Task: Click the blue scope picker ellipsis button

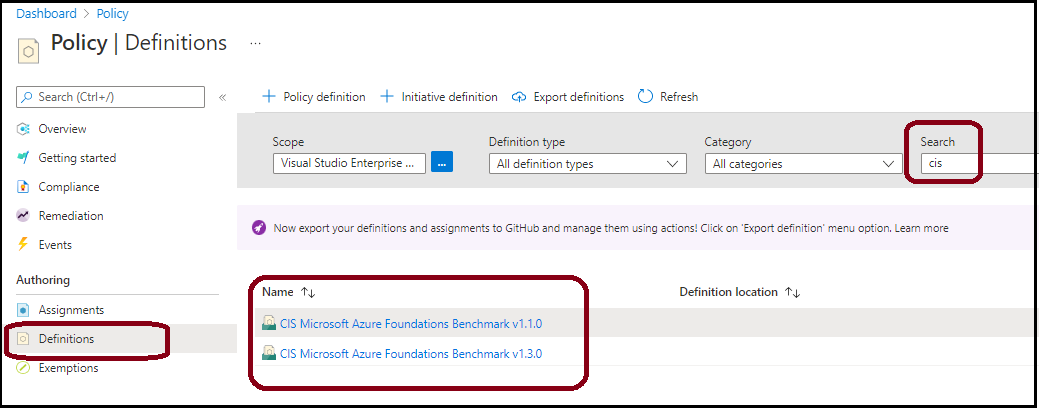Action: pyautogui.click(x=442, y=163)
